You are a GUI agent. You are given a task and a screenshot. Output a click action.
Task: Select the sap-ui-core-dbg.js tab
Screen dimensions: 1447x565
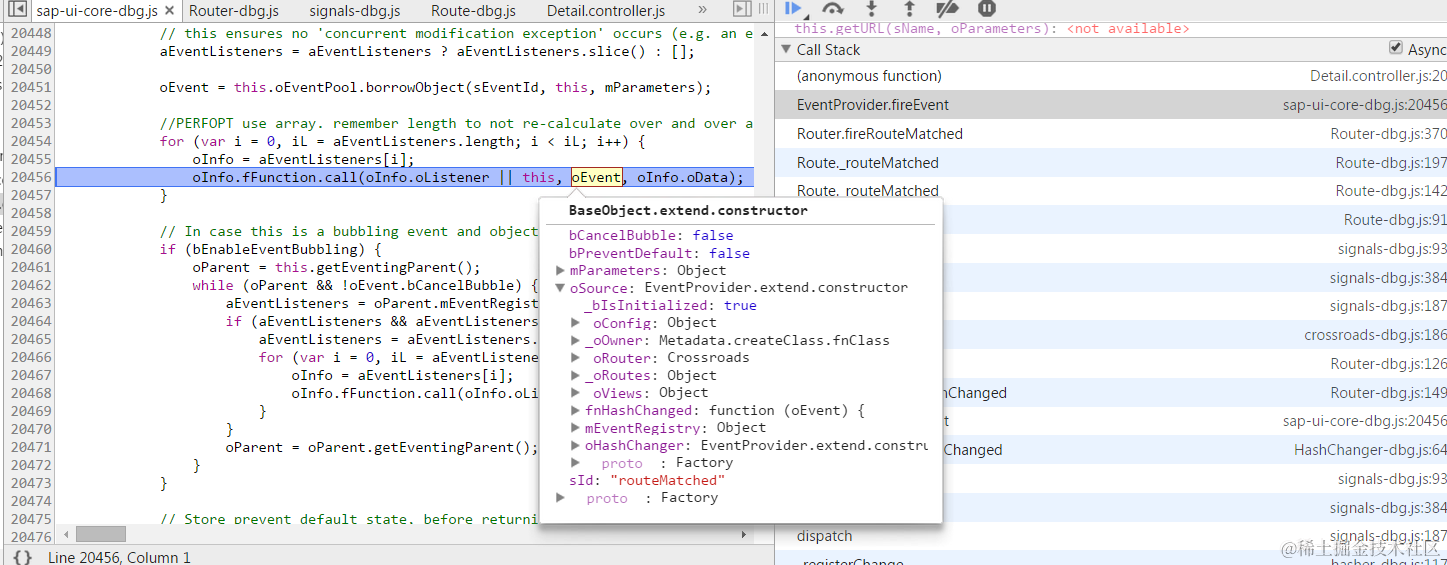tap(96, 11)
